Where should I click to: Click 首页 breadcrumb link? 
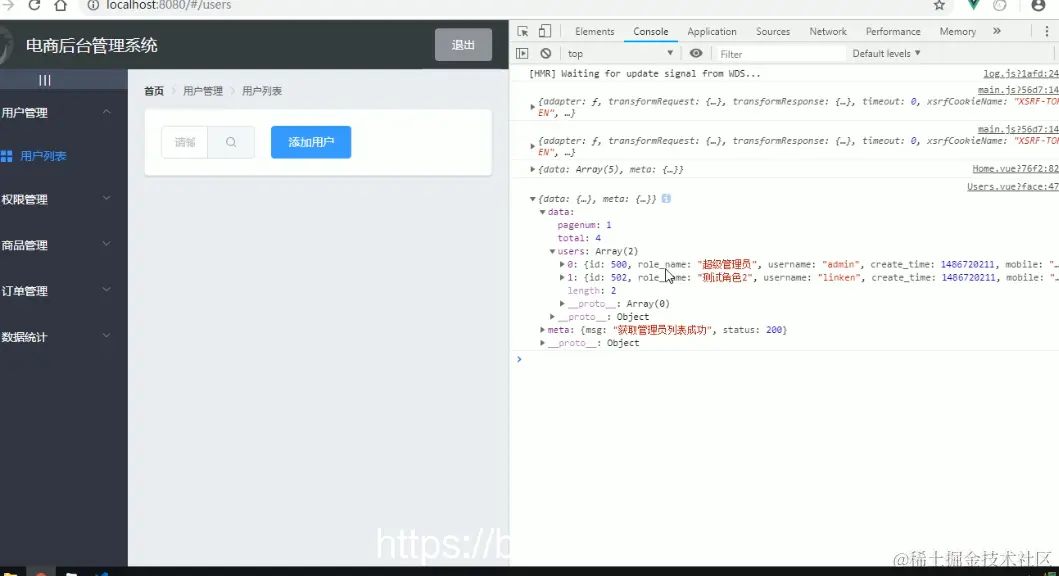coord(154,90)
